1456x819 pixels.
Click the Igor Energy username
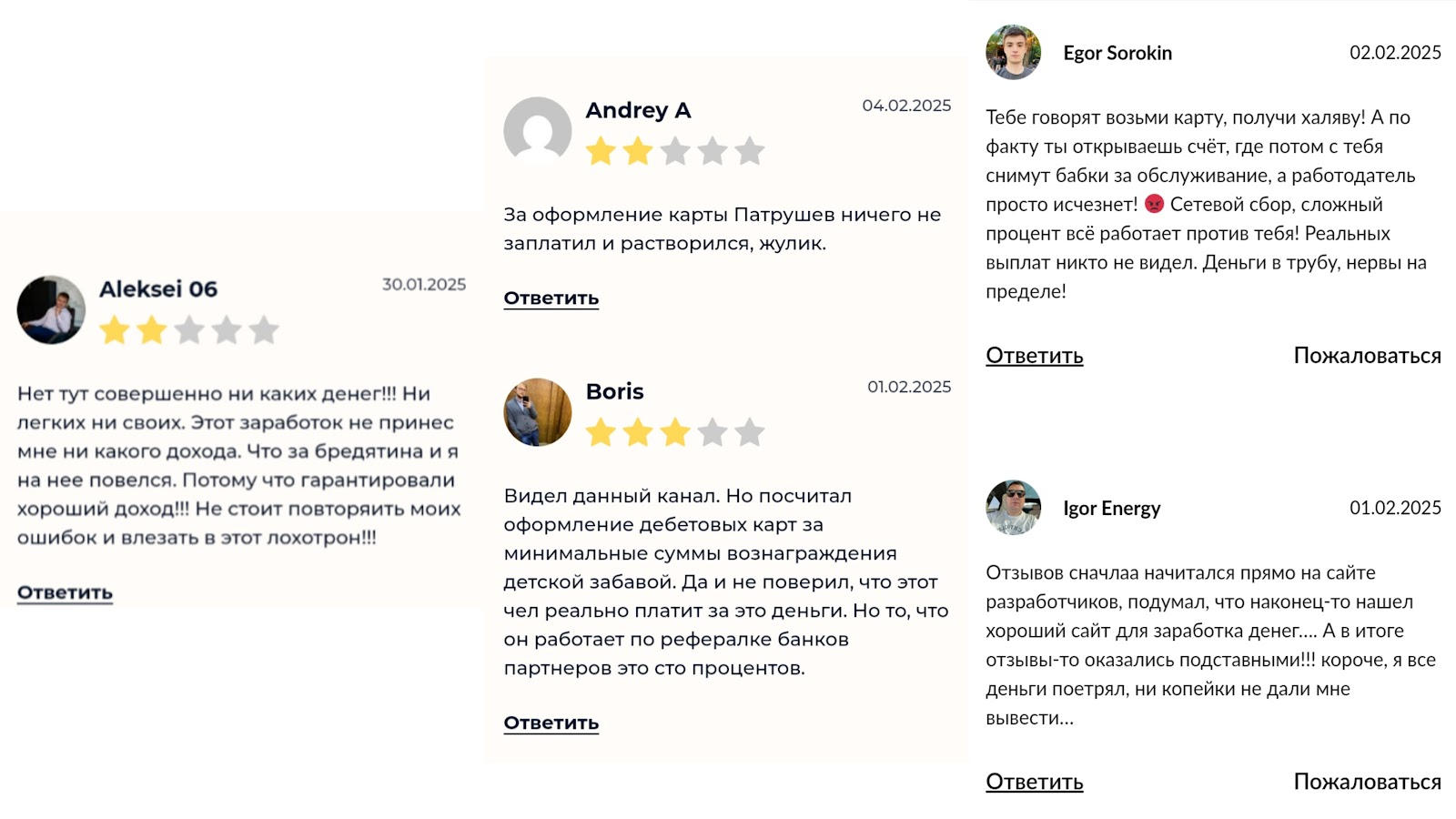click(1112, 508)
